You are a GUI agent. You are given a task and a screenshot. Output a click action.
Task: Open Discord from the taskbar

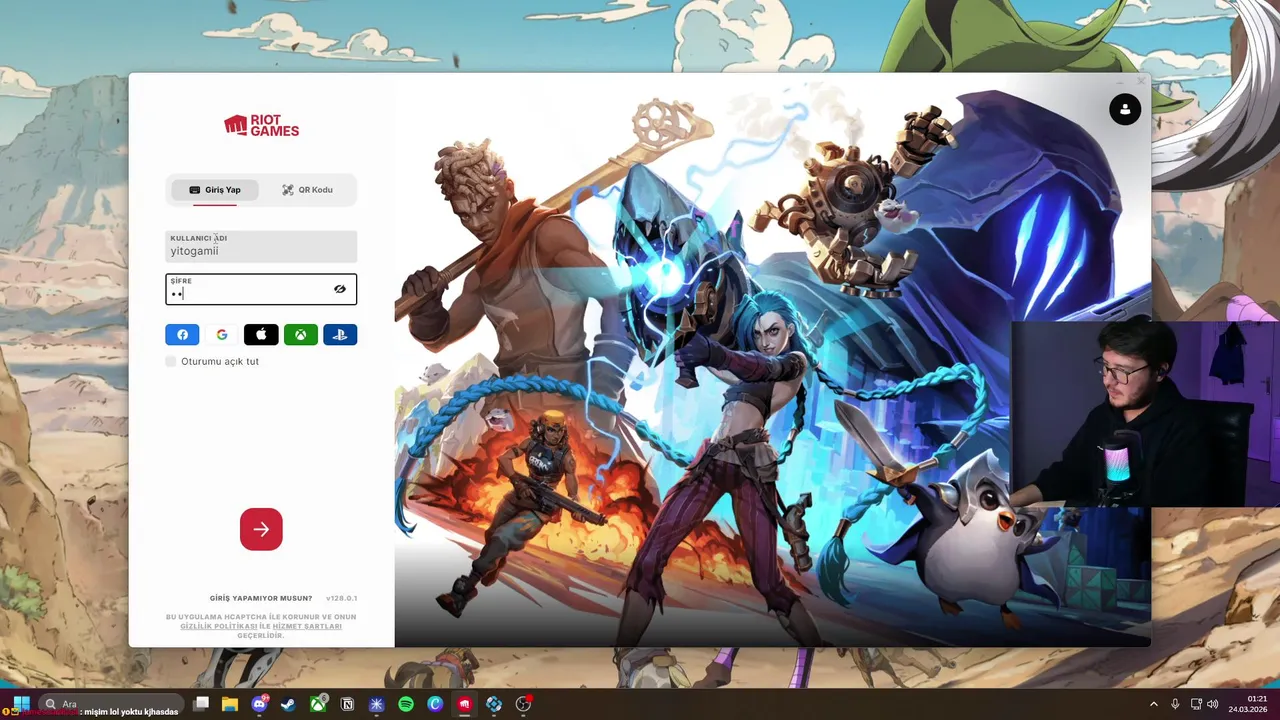pyautogui.click(x=260, y=704)
